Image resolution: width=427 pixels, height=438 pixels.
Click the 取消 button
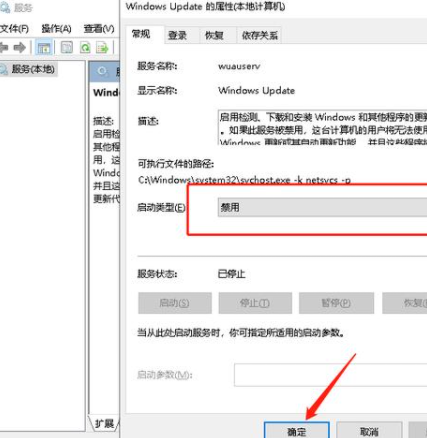tap(369, 431)
